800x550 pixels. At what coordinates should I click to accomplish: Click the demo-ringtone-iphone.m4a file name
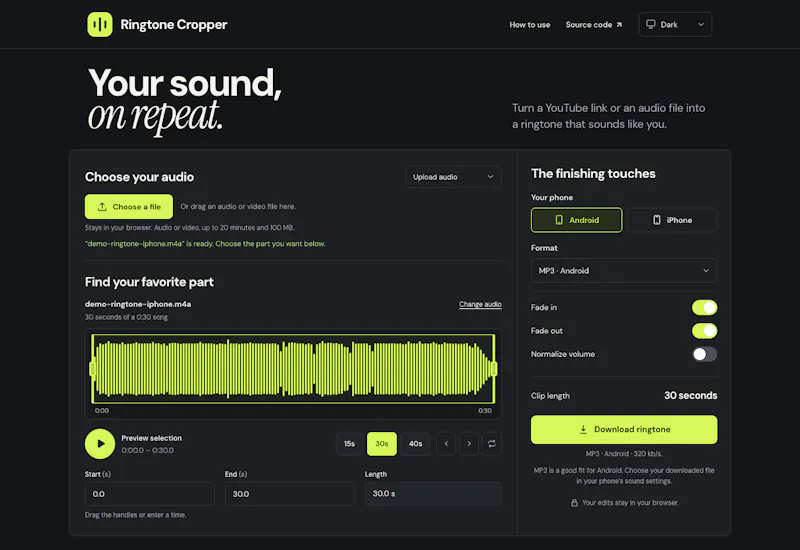[x=138, y=304]
